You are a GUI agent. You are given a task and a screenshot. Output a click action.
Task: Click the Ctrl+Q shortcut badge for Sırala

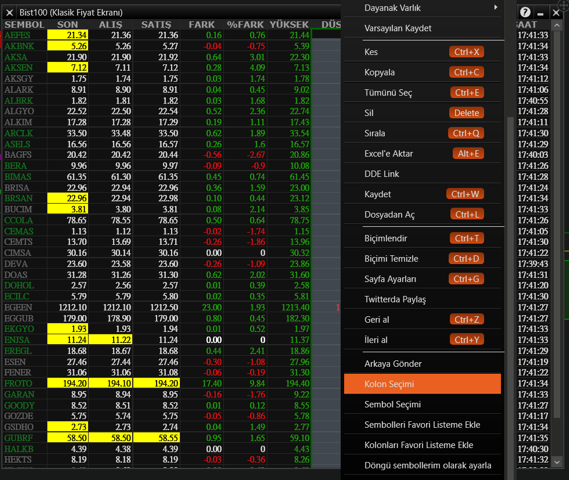(466, 133)
